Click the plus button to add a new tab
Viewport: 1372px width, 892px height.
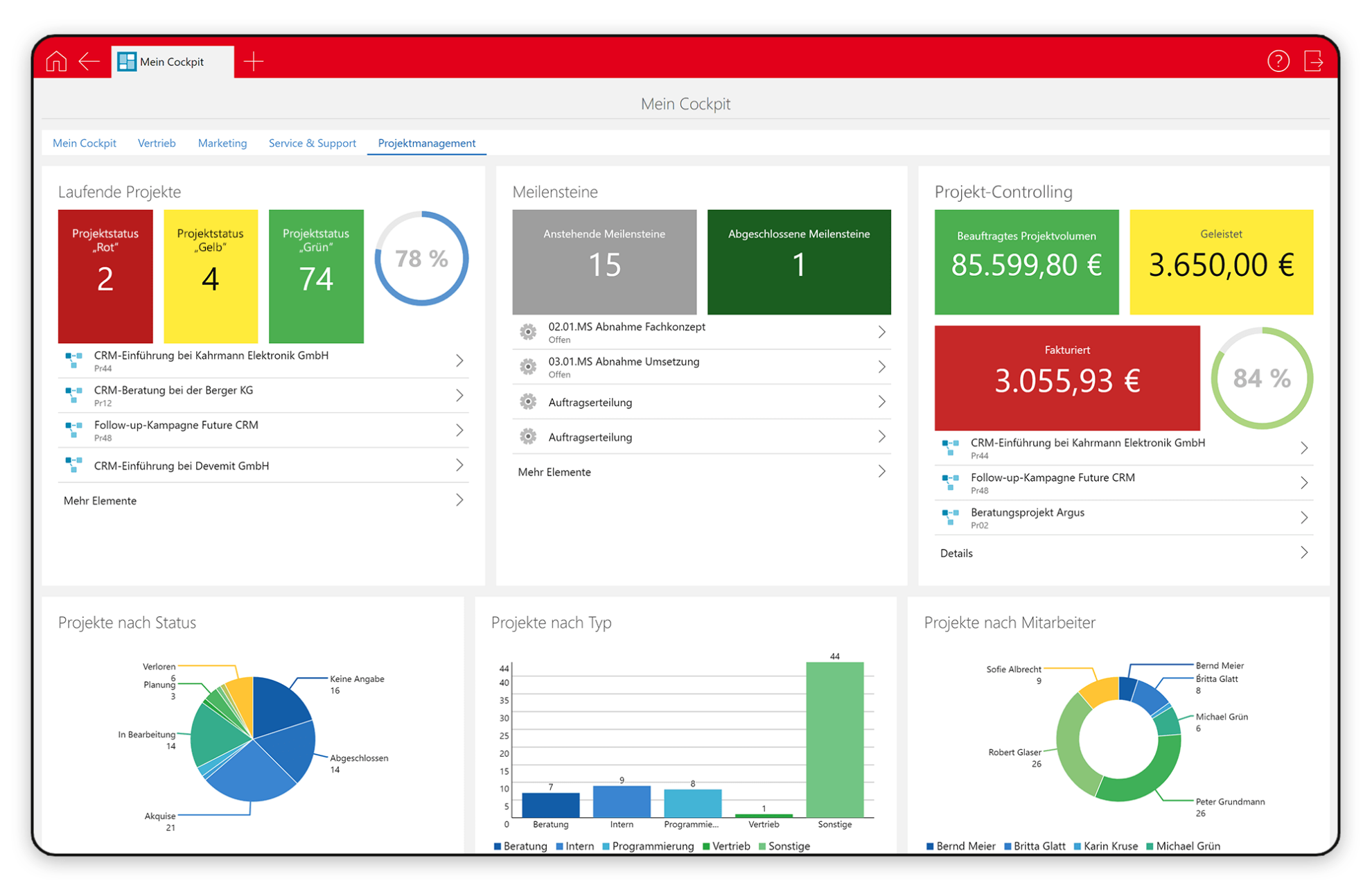point(254,62)
